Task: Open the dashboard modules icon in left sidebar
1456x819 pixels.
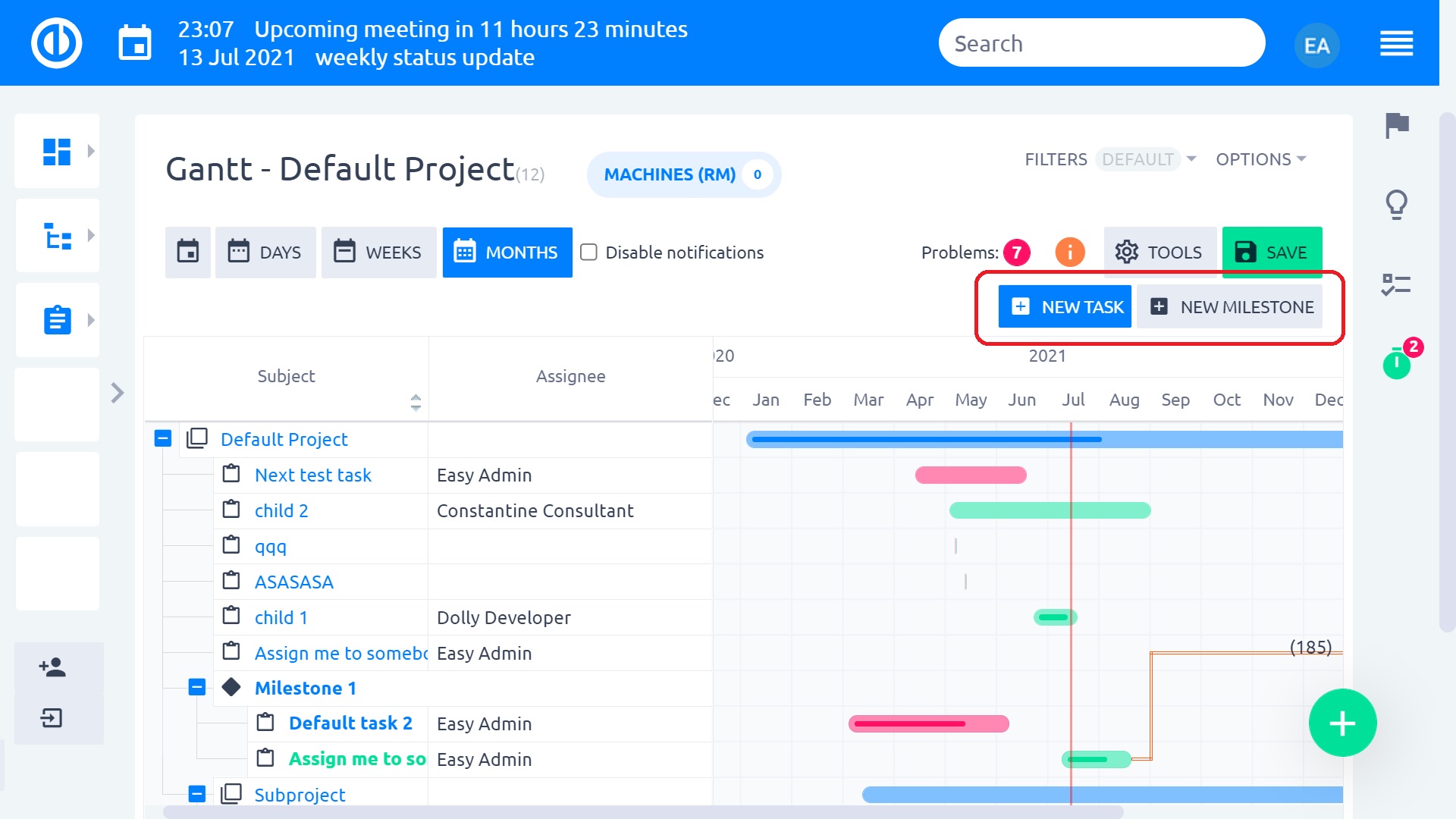Action: (x=56, y=151)
